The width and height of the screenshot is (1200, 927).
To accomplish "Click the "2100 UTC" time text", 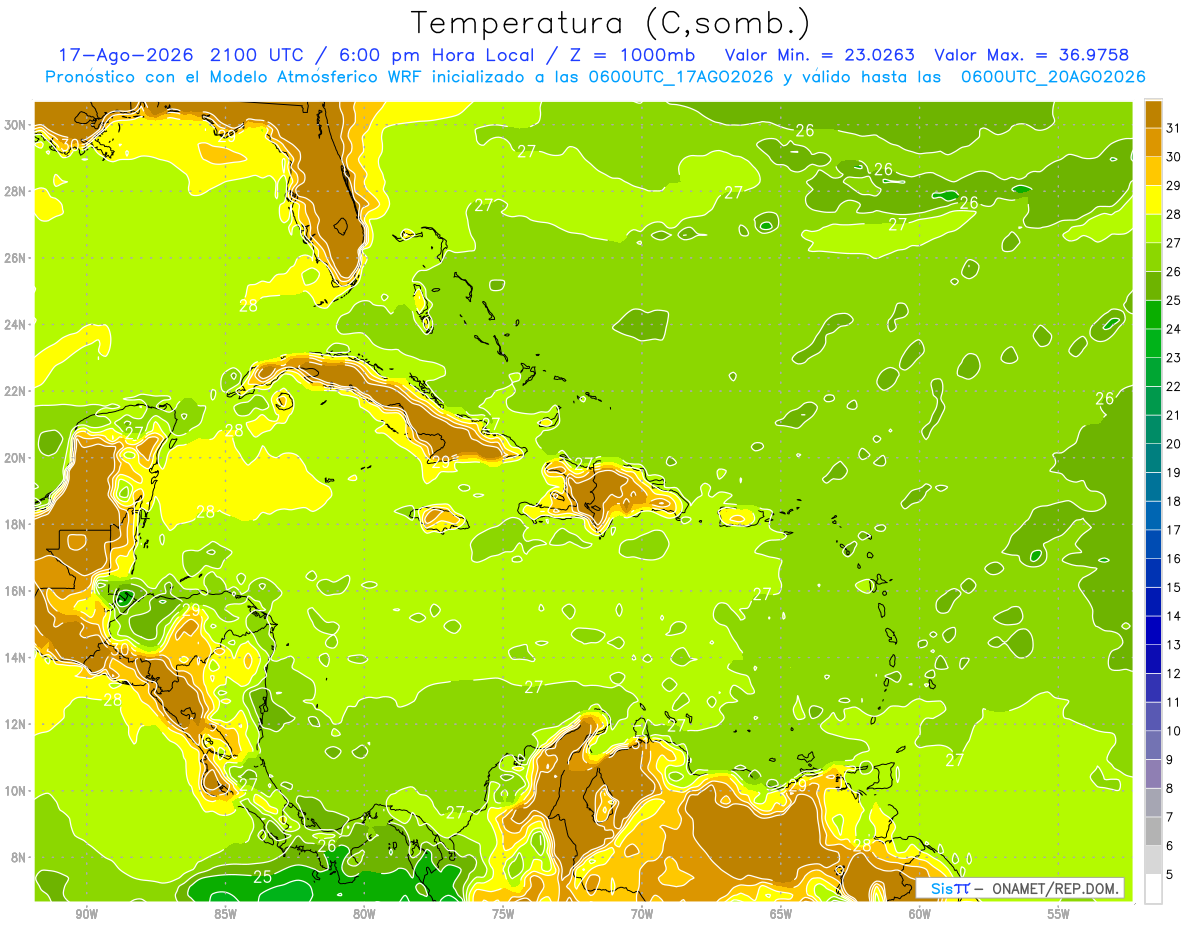I will (x=257, y=55).
